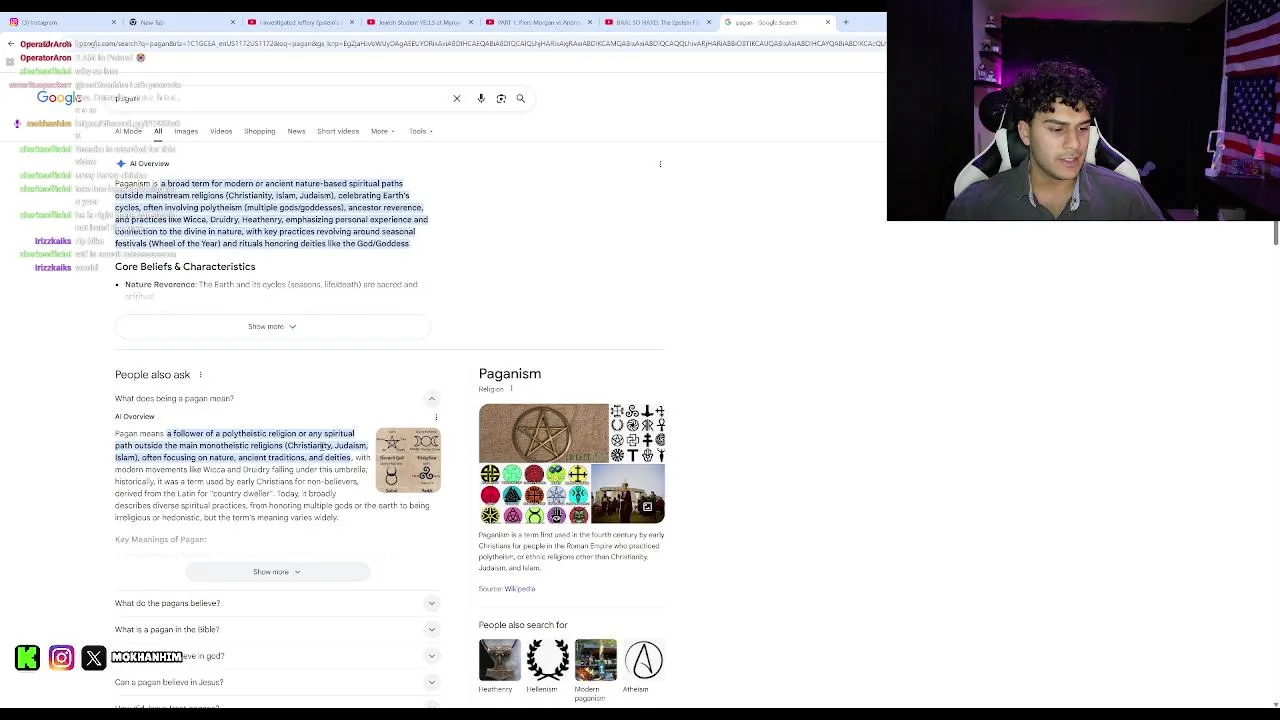
Task: Click the magnifier search icon
Action: click(x=521, y=99)
